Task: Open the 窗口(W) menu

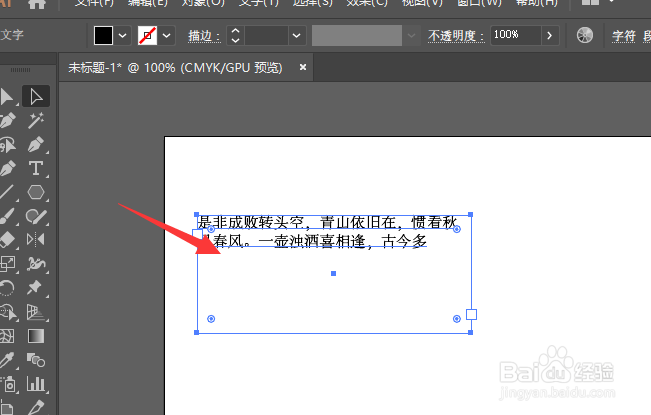Action: pos(479,3)
